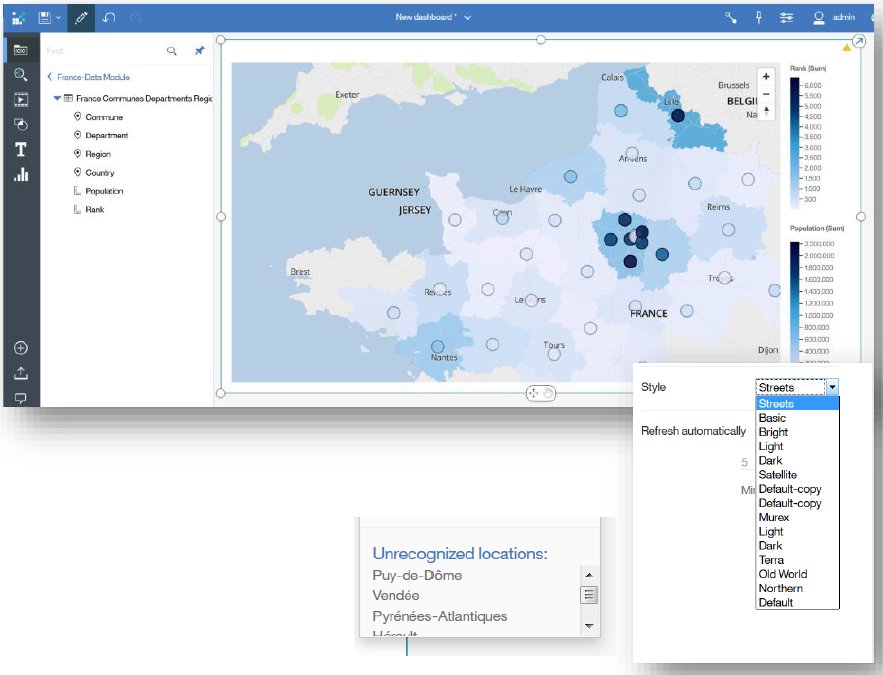
Task: Zoom in with map plus button
Action: tap(766, 77)
